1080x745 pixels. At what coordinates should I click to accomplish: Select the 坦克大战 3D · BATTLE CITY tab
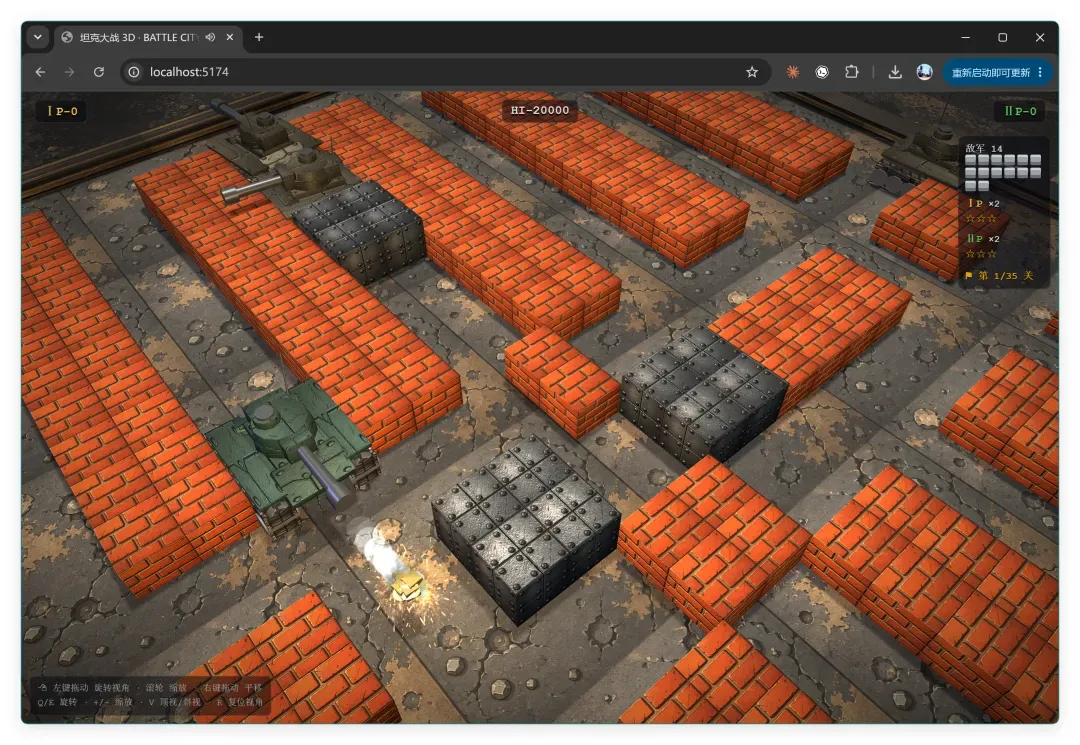coord(147,37)
